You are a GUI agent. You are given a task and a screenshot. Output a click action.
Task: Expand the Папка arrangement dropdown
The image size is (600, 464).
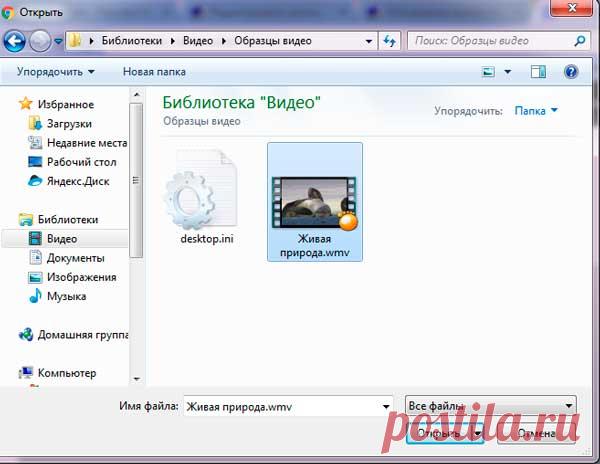click(x=536, y=110)
